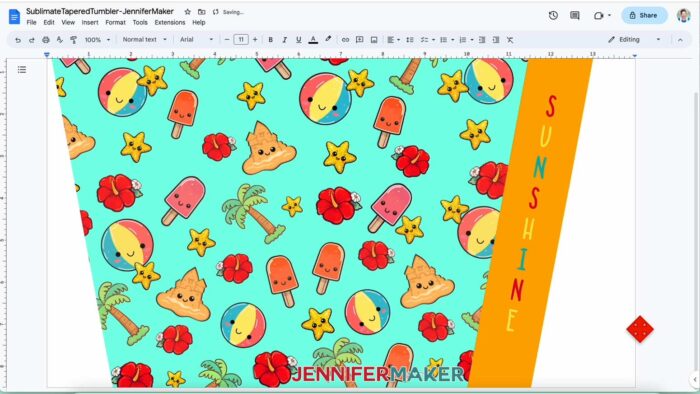Screen dimensions: 700x394
Task: Click the left indent marker on ruler
Action: click(47, 55)
